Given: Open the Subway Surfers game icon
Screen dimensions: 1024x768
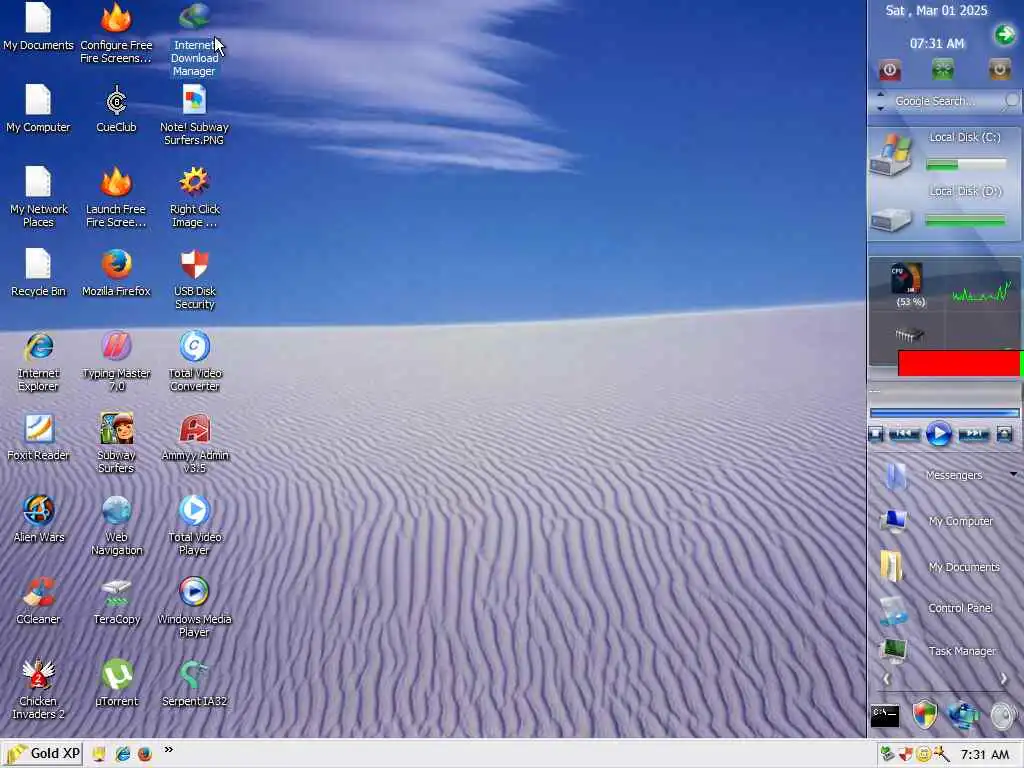Looking at the screenshot, I should 116,444.
